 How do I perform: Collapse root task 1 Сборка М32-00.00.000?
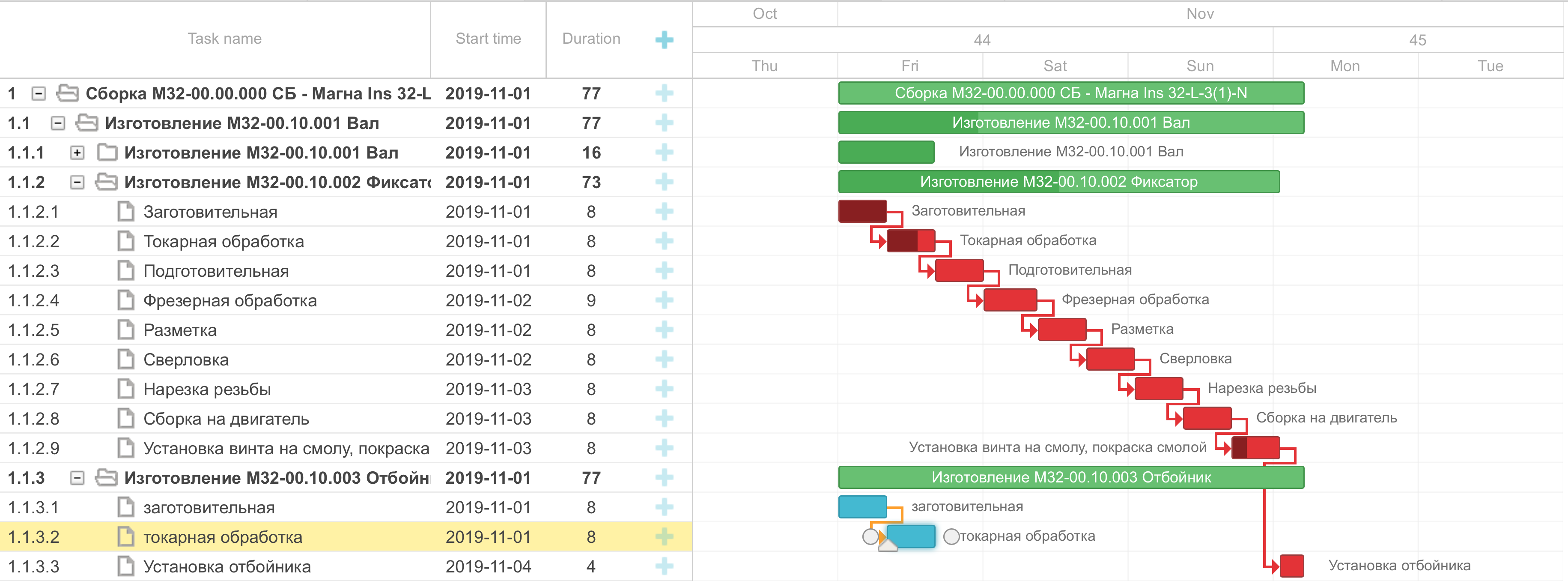click(39, 94)
